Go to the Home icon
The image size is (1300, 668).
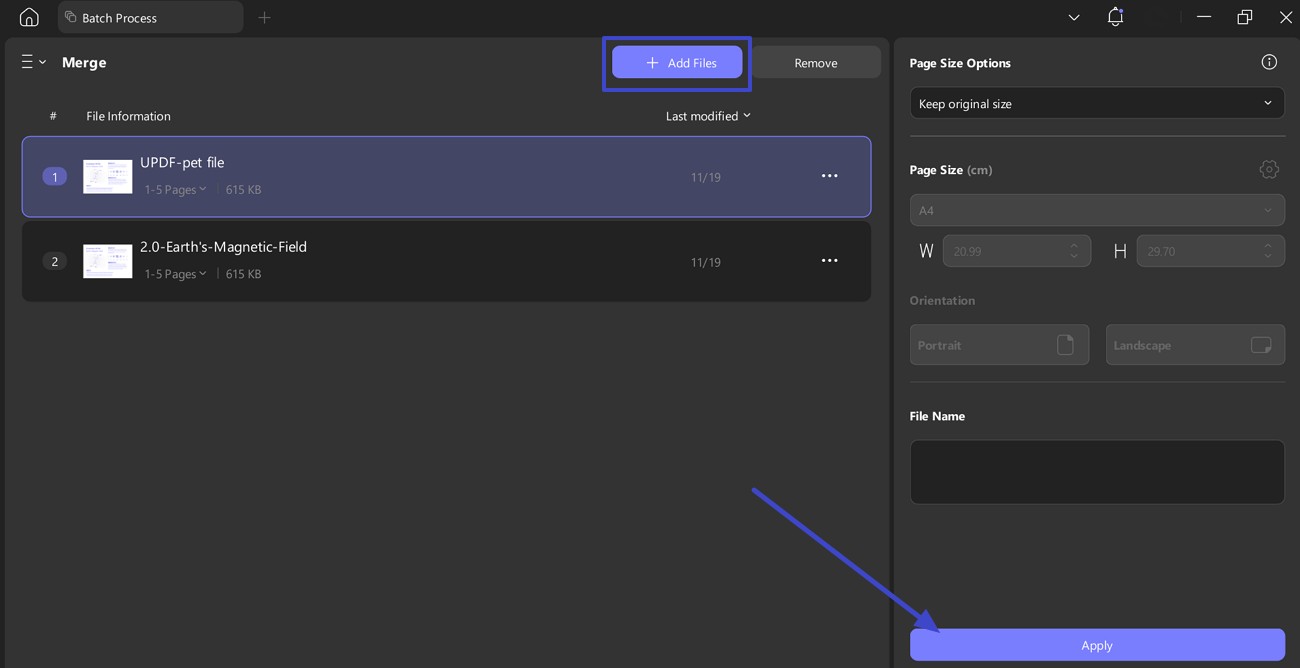(29, 17)
